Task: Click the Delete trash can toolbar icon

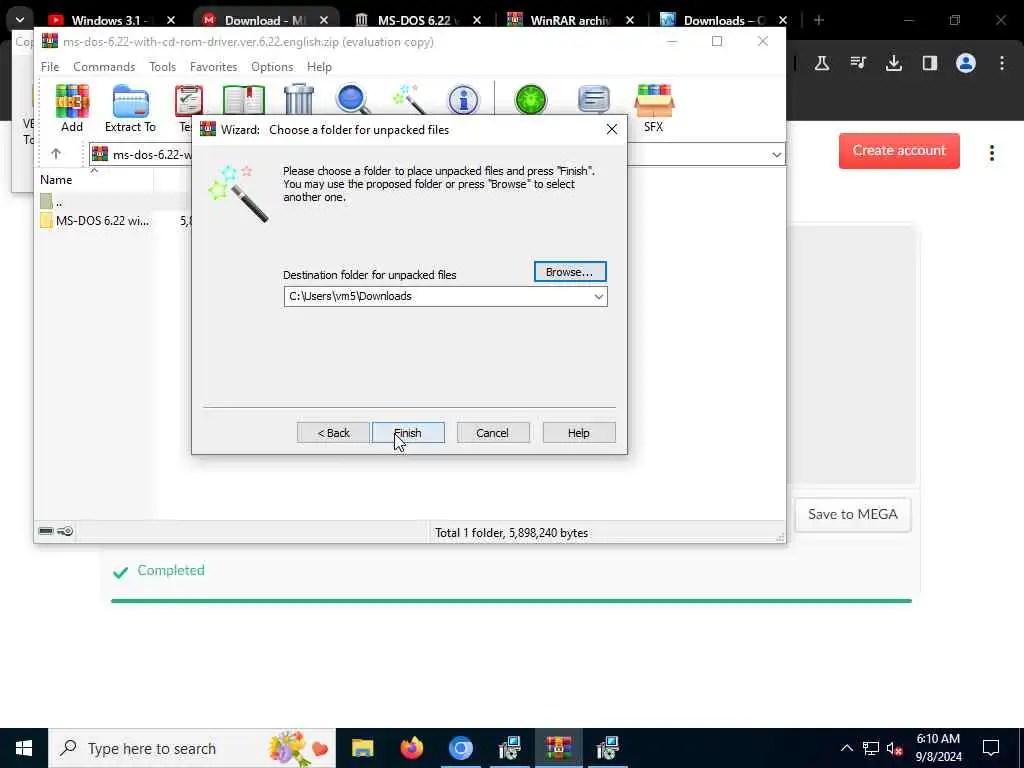Action: (x=299, y=100)
